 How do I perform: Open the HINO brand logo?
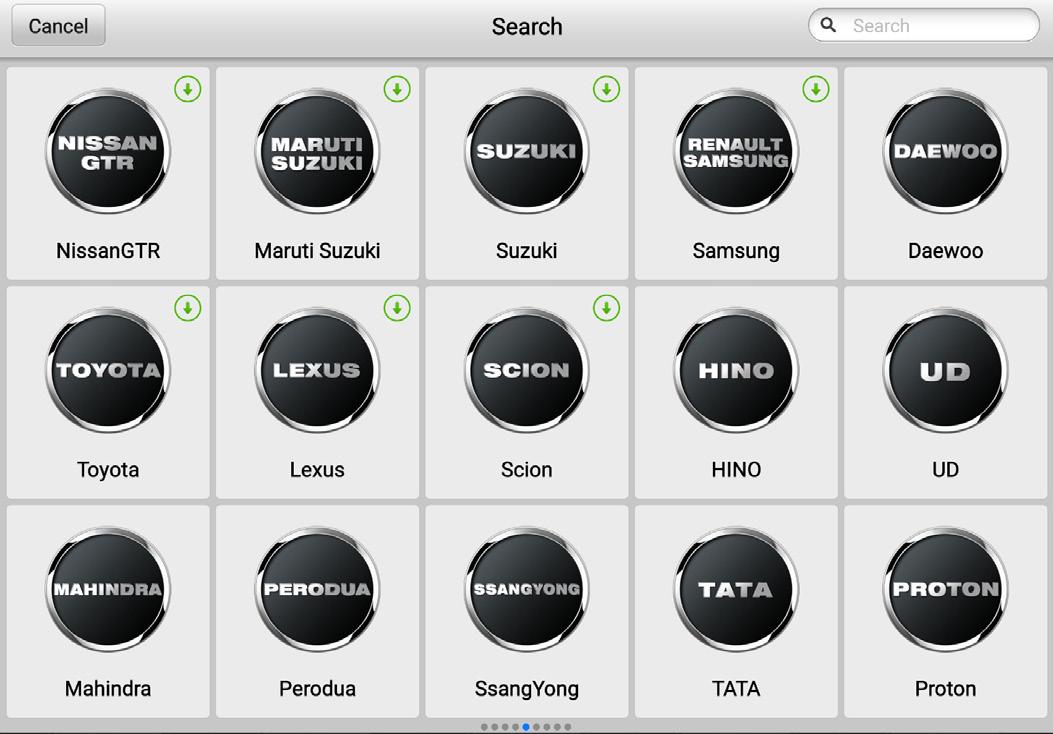coord(736,370)
